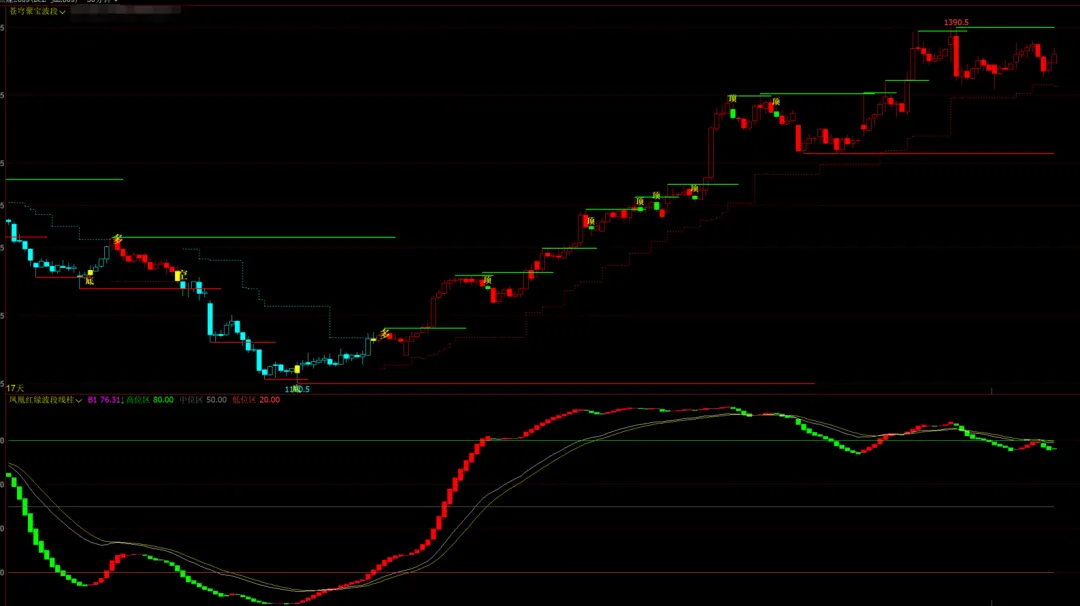The height and width of the screenshot is (606, 1080).
Task: Click the 1390.5 high price label
Action: pos(956,23)
